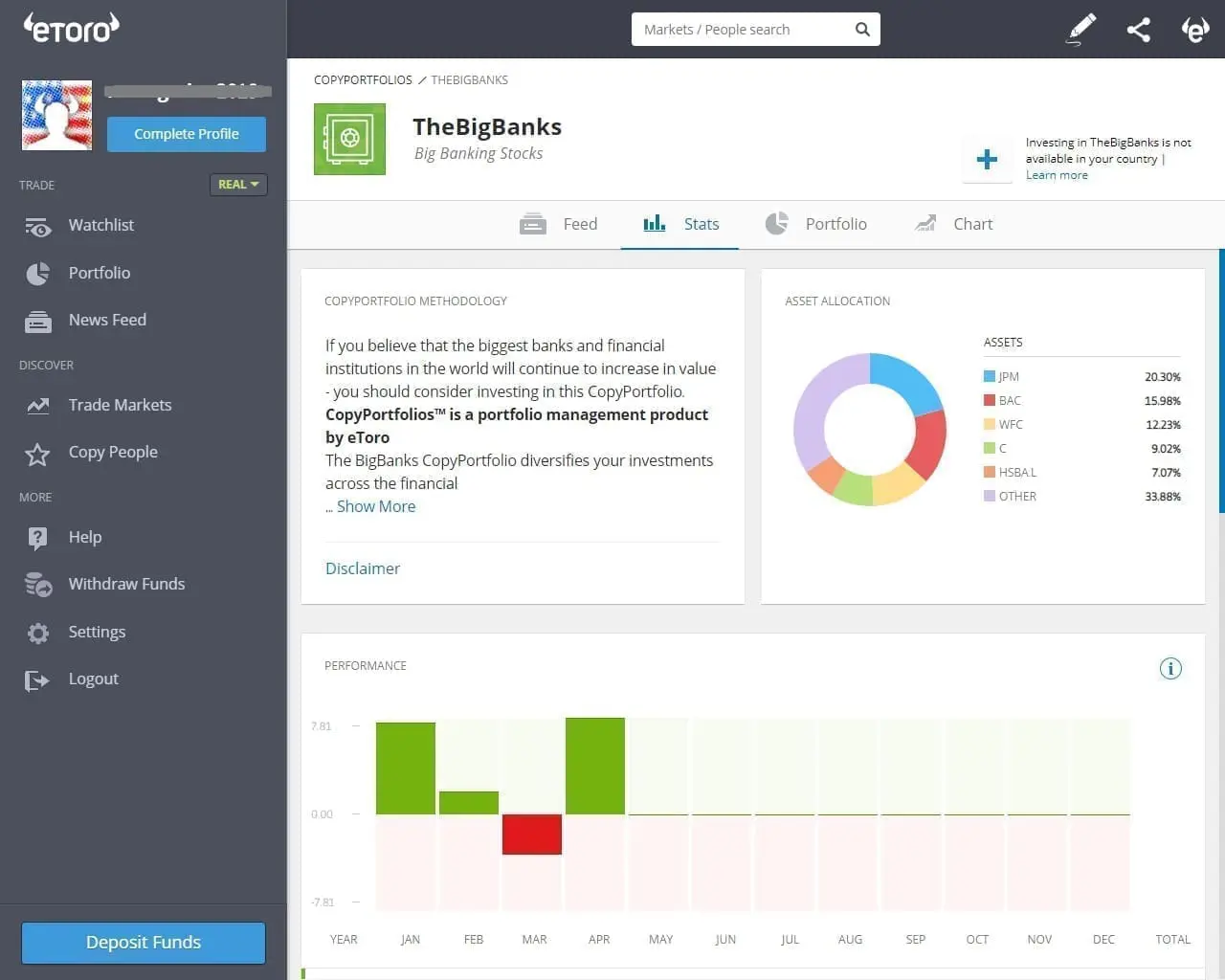Click the share icon in the header
1225x980 pixels.
[x=1139, y=29]
